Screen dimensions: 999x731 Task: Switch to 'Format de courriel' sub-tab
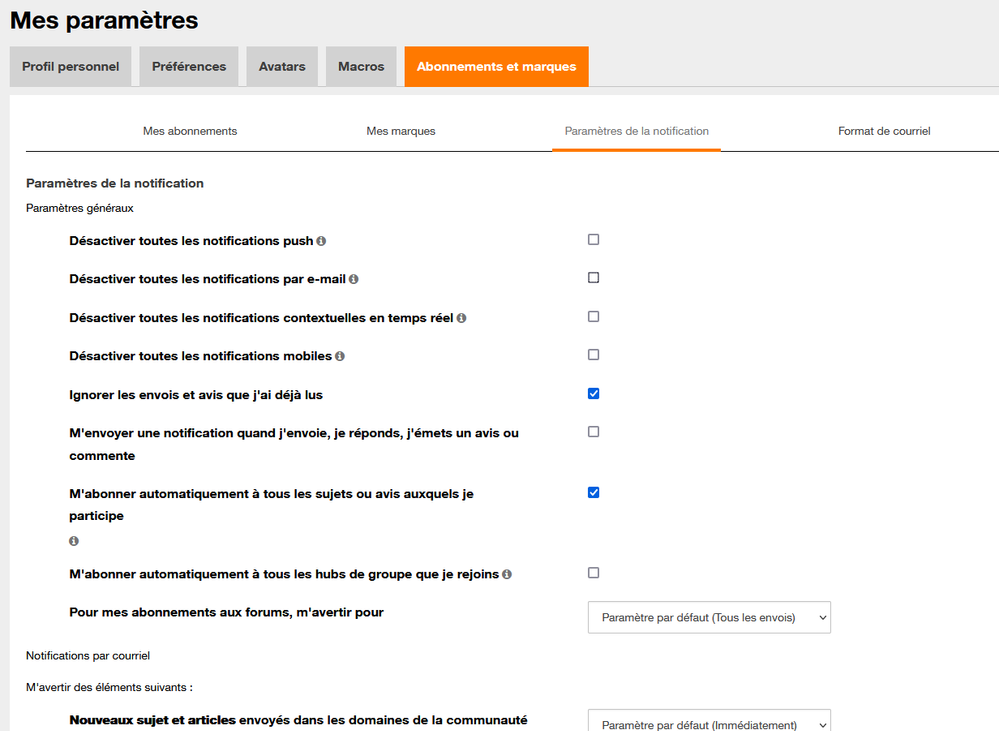coord(884,131)
